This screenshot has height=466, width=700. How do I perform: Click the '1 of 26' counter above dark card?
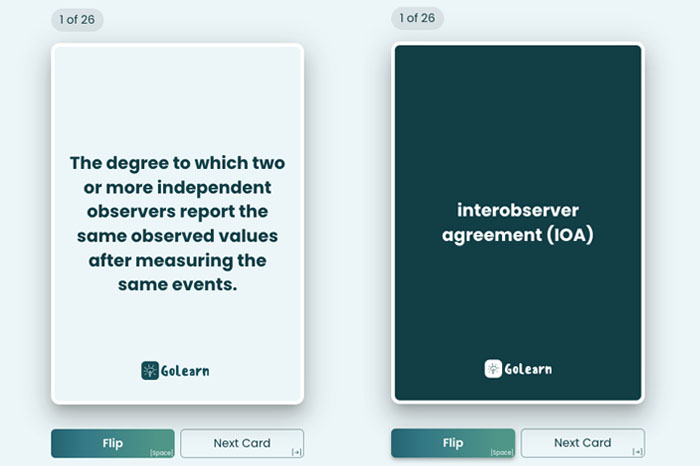pos(417,19)
